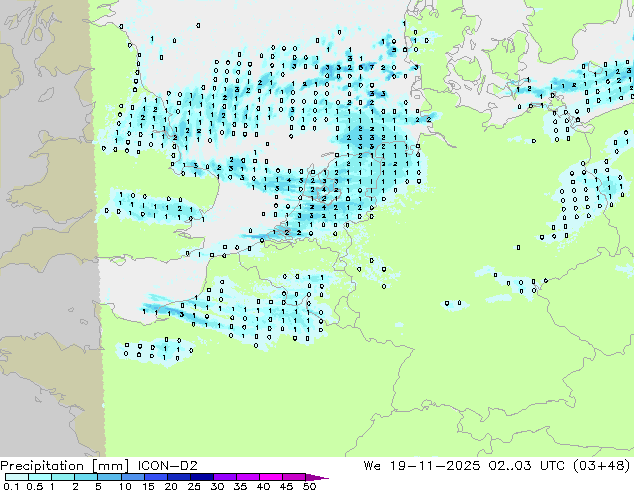
Task: Click the '15' legend tick label
Action: (x=148, y=486)
